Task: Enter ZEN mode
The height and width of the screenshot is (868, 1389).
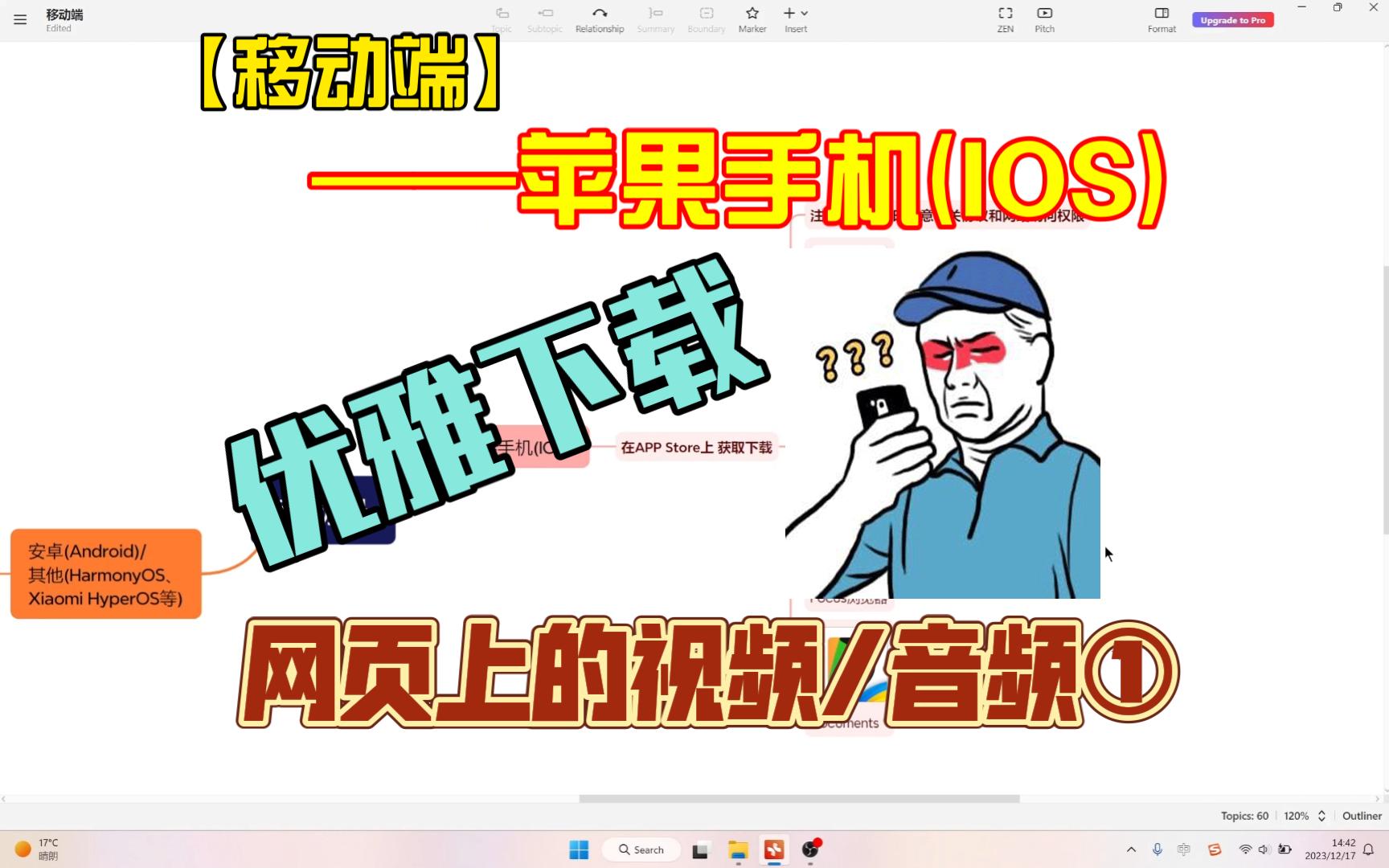Action: click(1006, 20)
